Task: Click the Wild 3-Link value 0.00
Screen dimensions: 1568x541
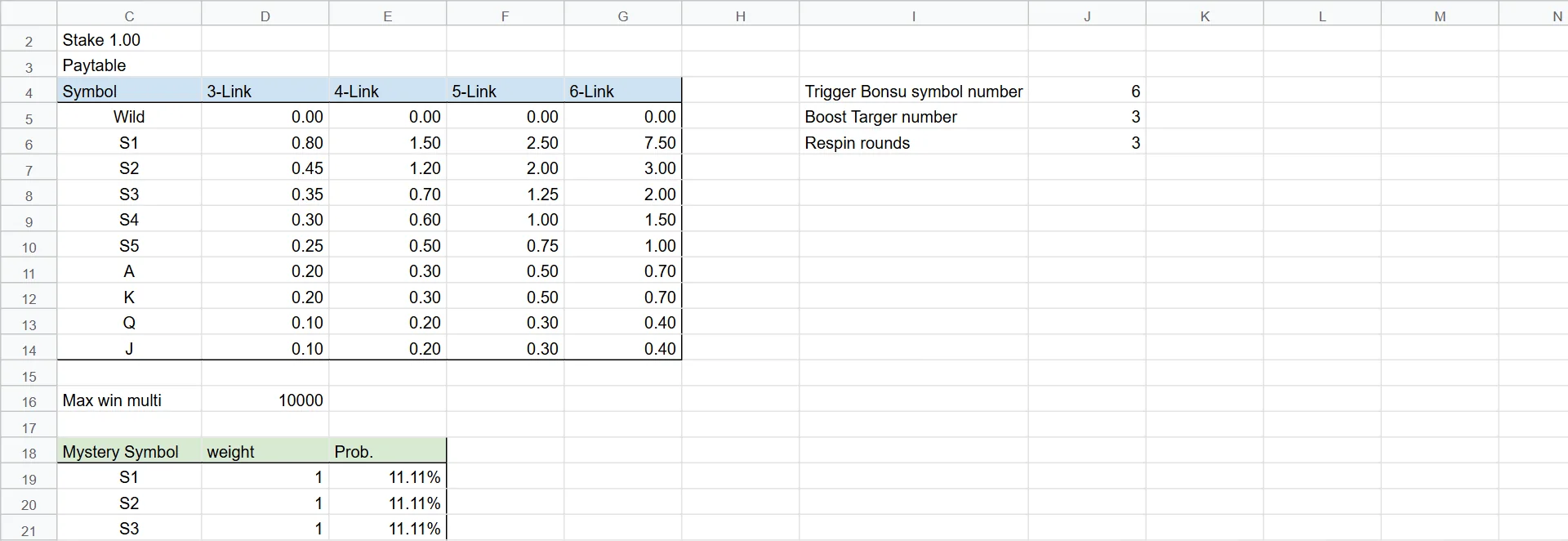Action: (265, 117)
